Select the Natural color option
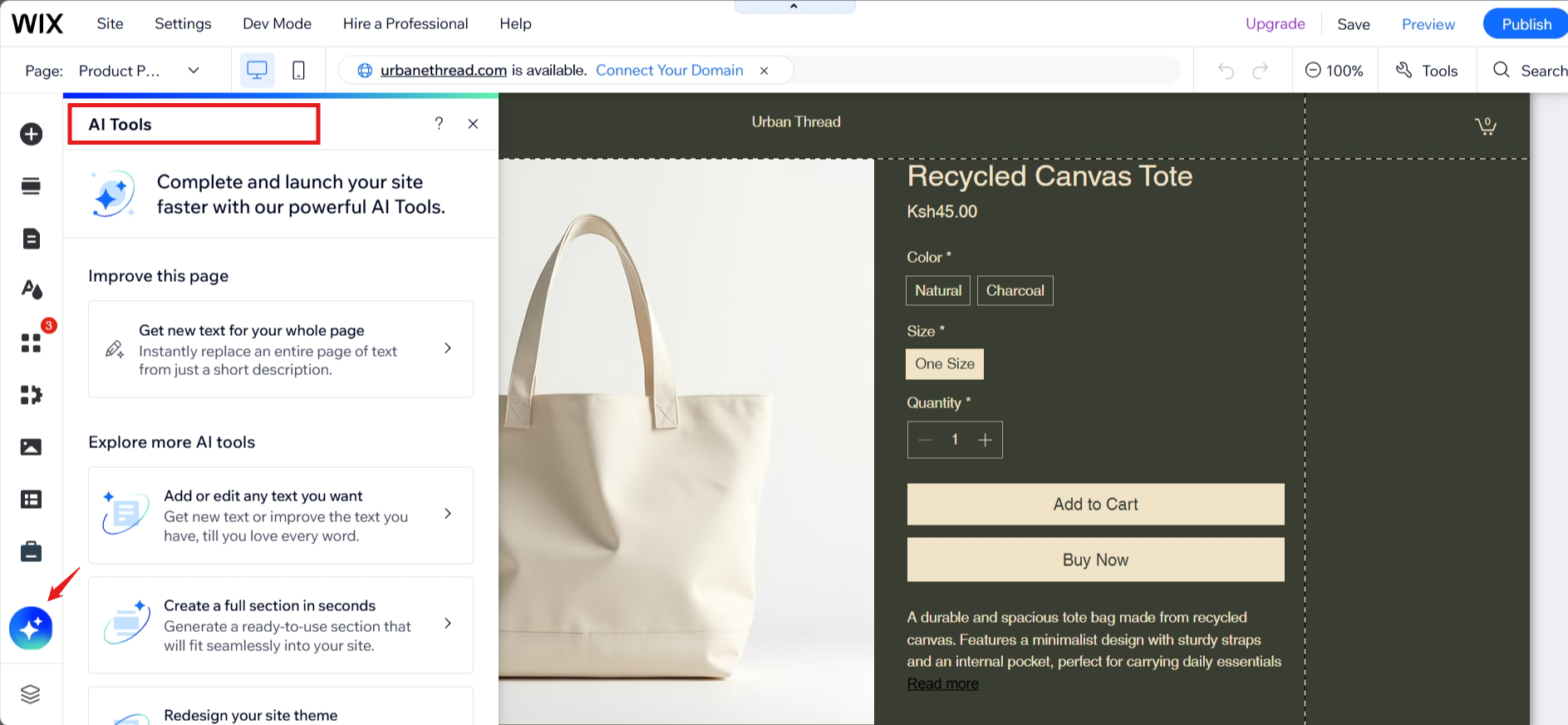1568x725 pixels. pos(938,290)
